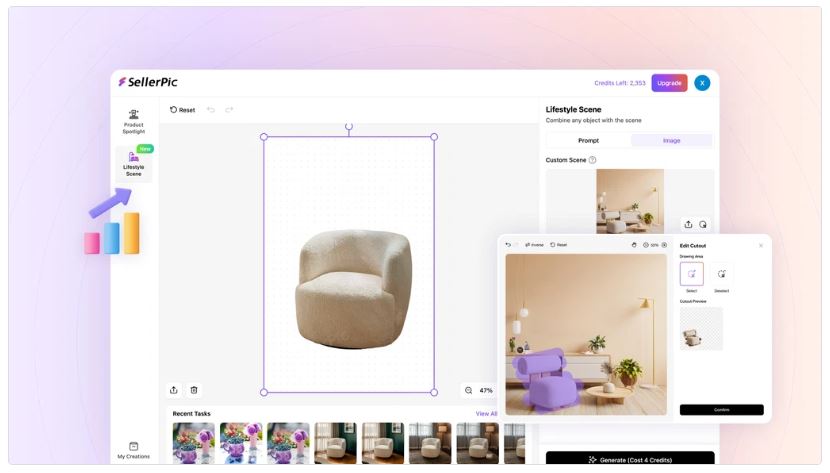Reset the canvas with the Reset button
This screenshot has width=830, height=473.
[x=183, y=110]
